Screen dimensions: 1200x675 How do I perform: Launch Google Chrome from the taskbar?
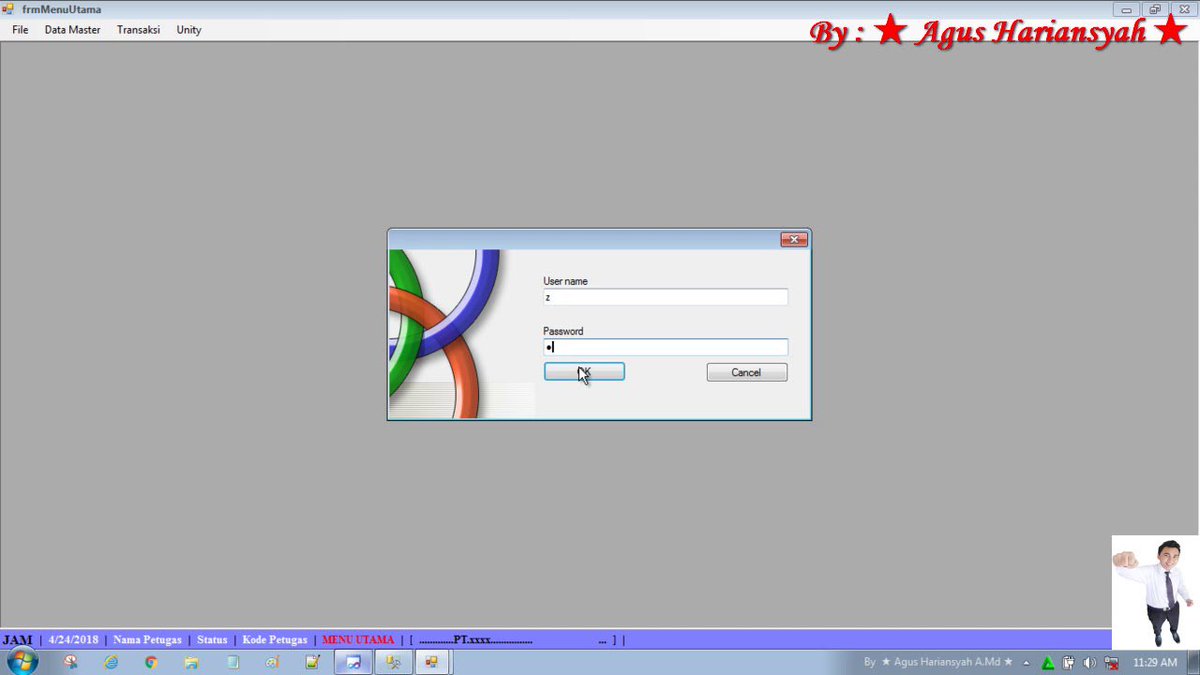(x=152, y=661)
